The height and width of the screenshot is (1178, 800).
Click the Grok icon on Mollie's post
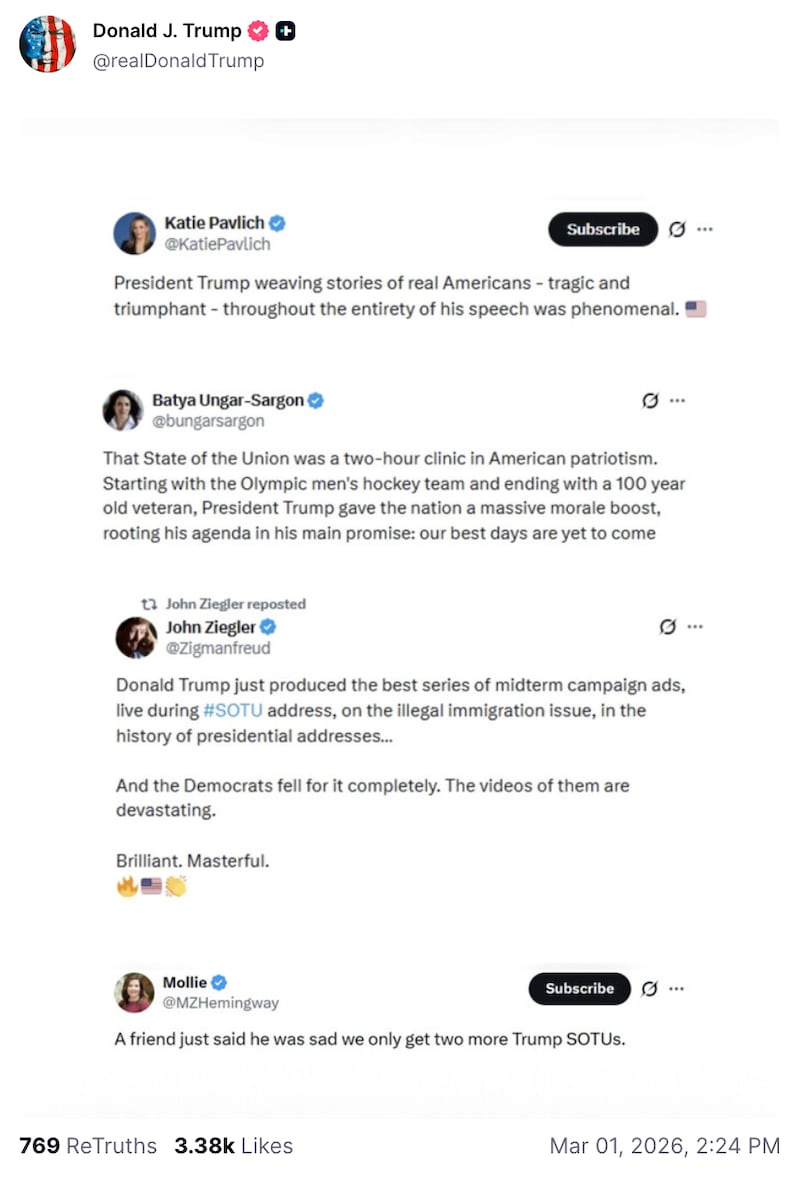pos(649,988)
